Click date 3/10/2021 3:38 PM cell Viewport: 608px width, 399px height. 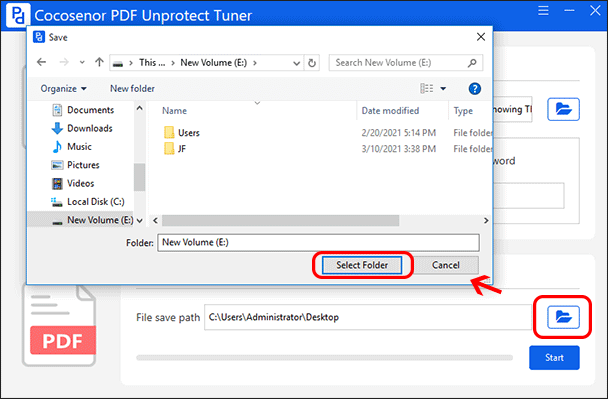click(x=399, y=149)
